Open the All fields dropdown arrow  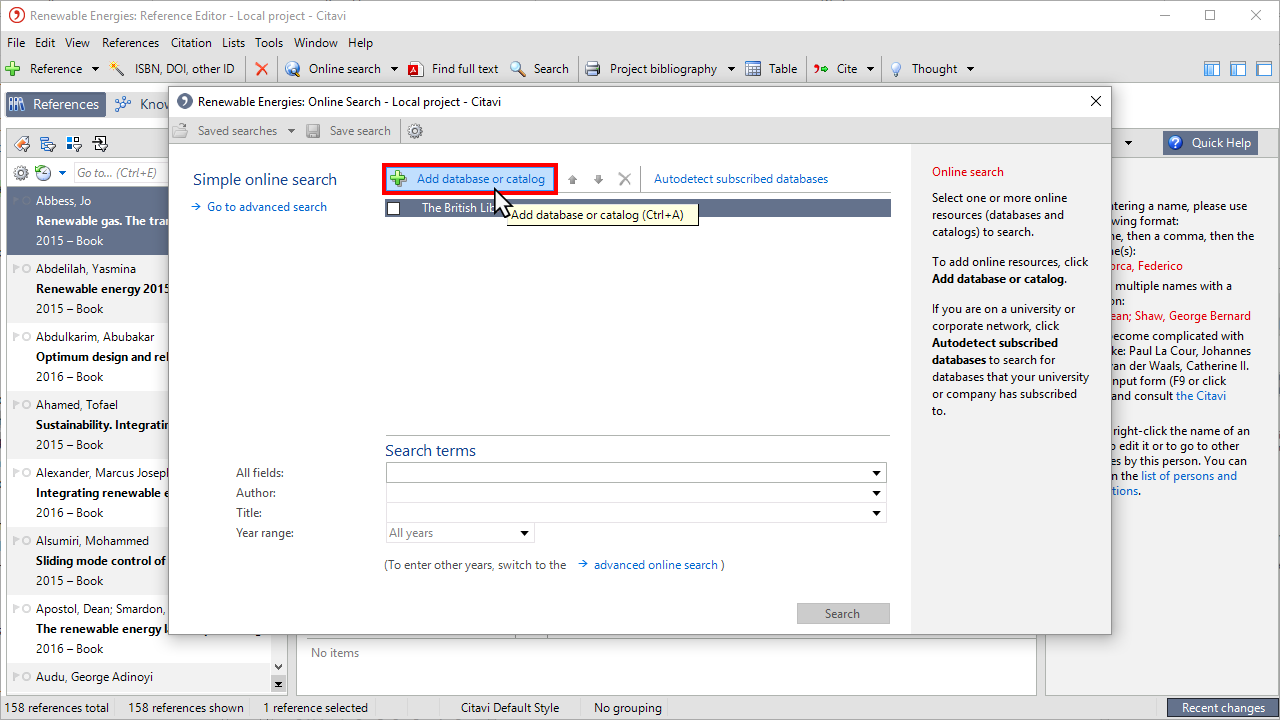coord(877,473)
